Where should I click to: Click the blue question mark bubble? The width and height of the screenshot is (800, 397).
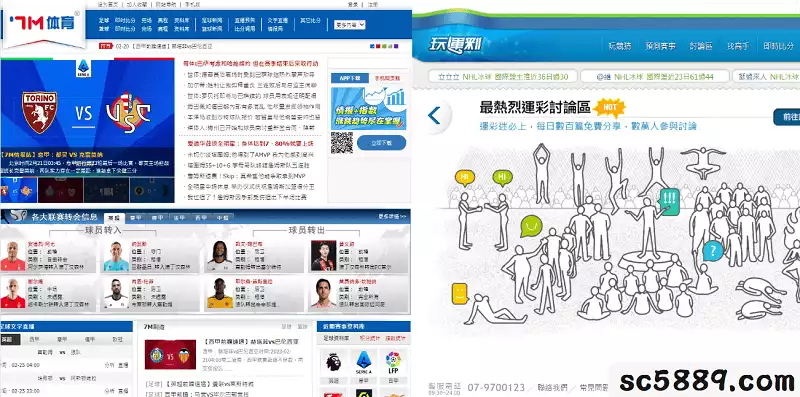(x=713, y=251)
